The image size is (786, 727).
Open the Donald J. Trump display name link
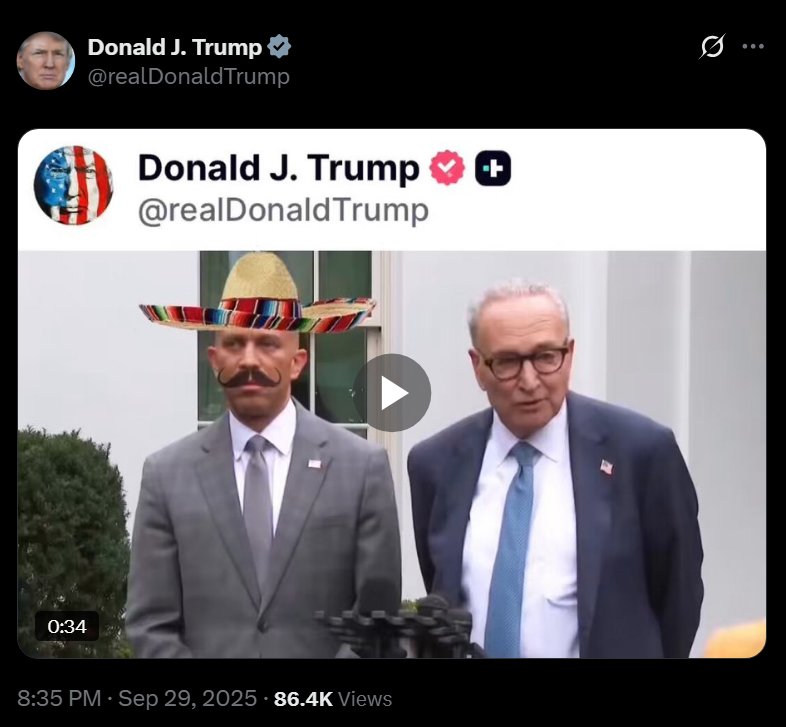tap(175, 47)
